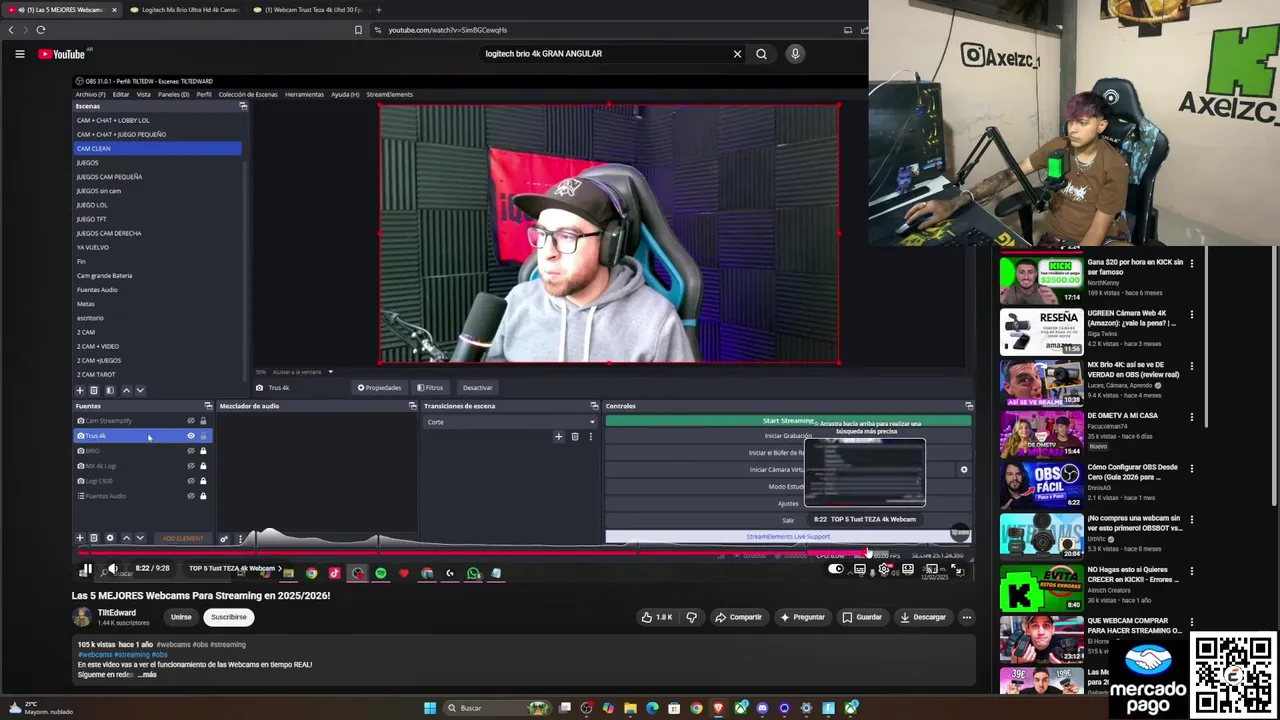Open Como Configurar OBS video thumbnail

1041,485
